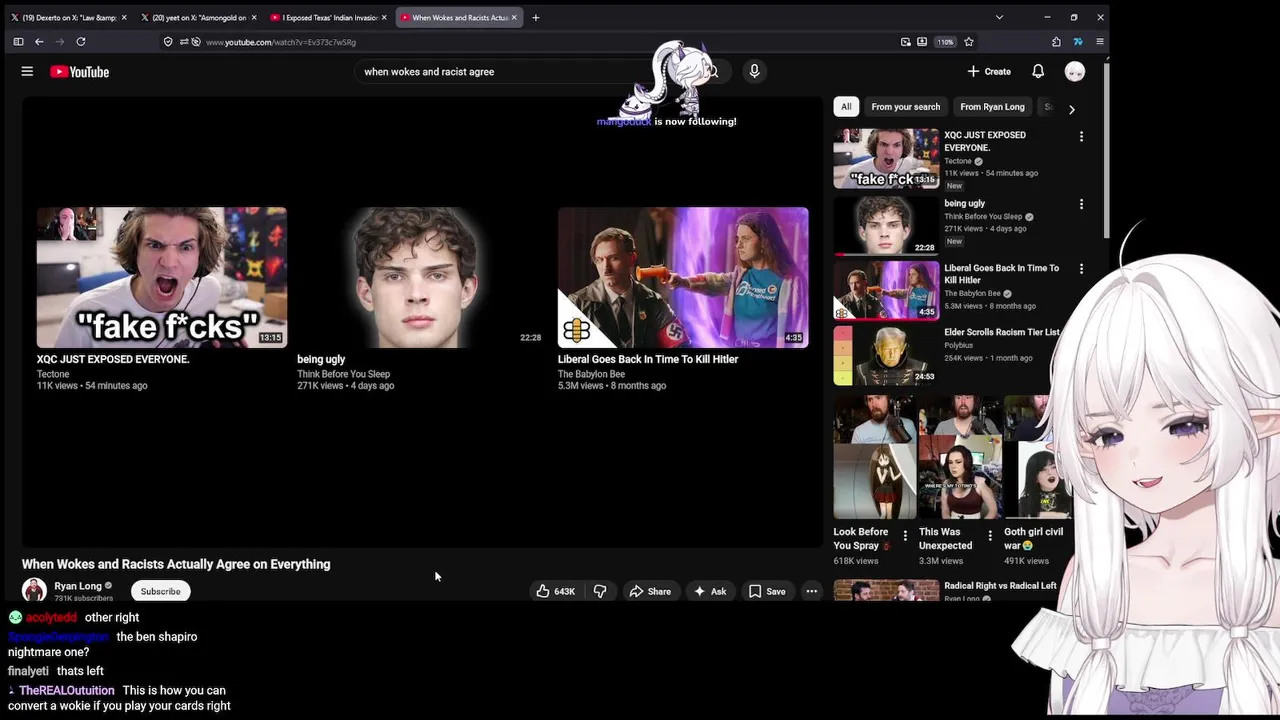This screenshot has height=720, width=1280.
Task: Open endscreen video 'XQC JUST EXPOSED EVERYONE.'
Action: pyautogui.click(x=162, y=277)
